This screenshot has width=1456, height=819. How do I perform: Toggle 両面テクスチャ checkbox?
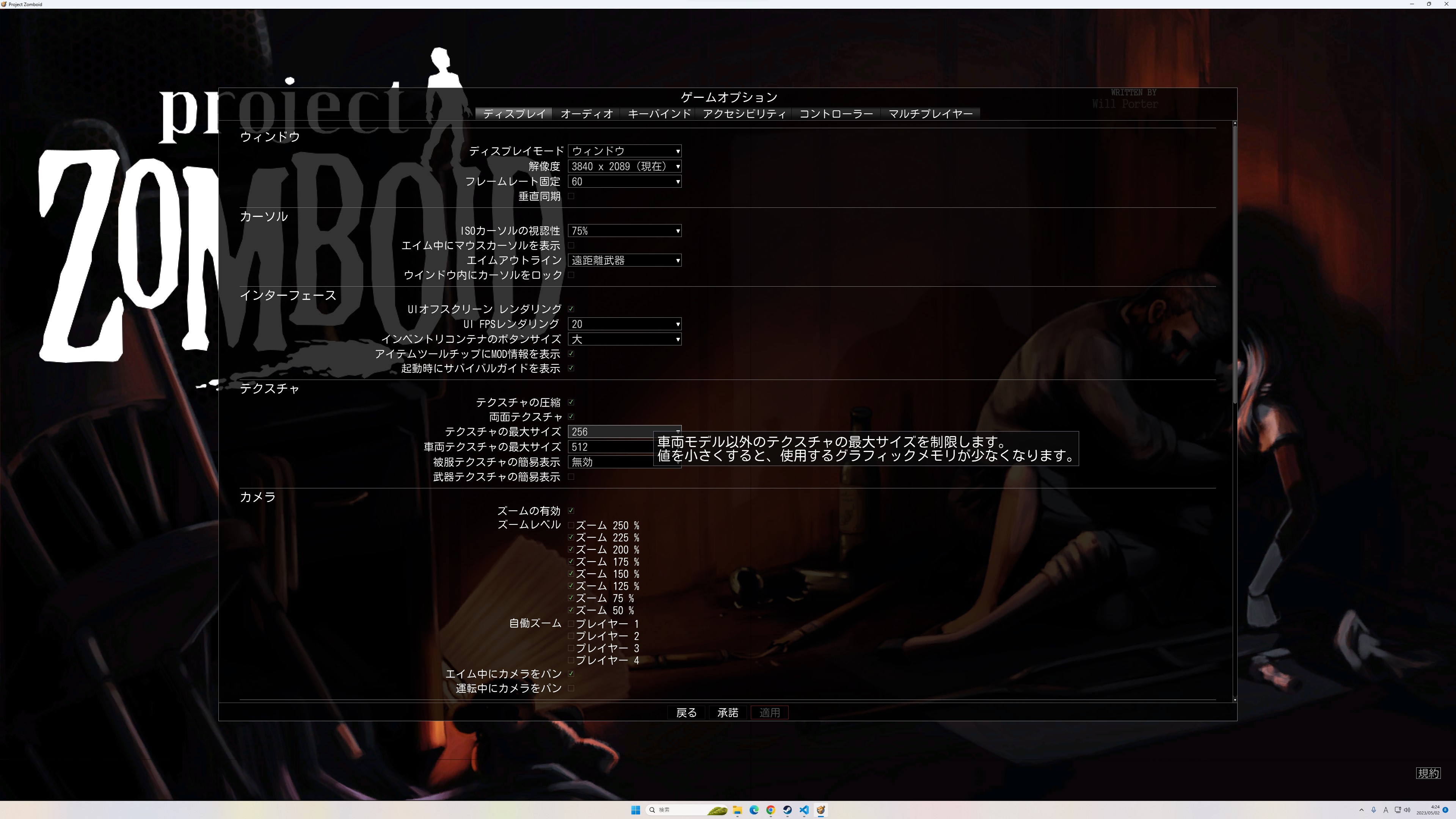[x=571, y=417]
